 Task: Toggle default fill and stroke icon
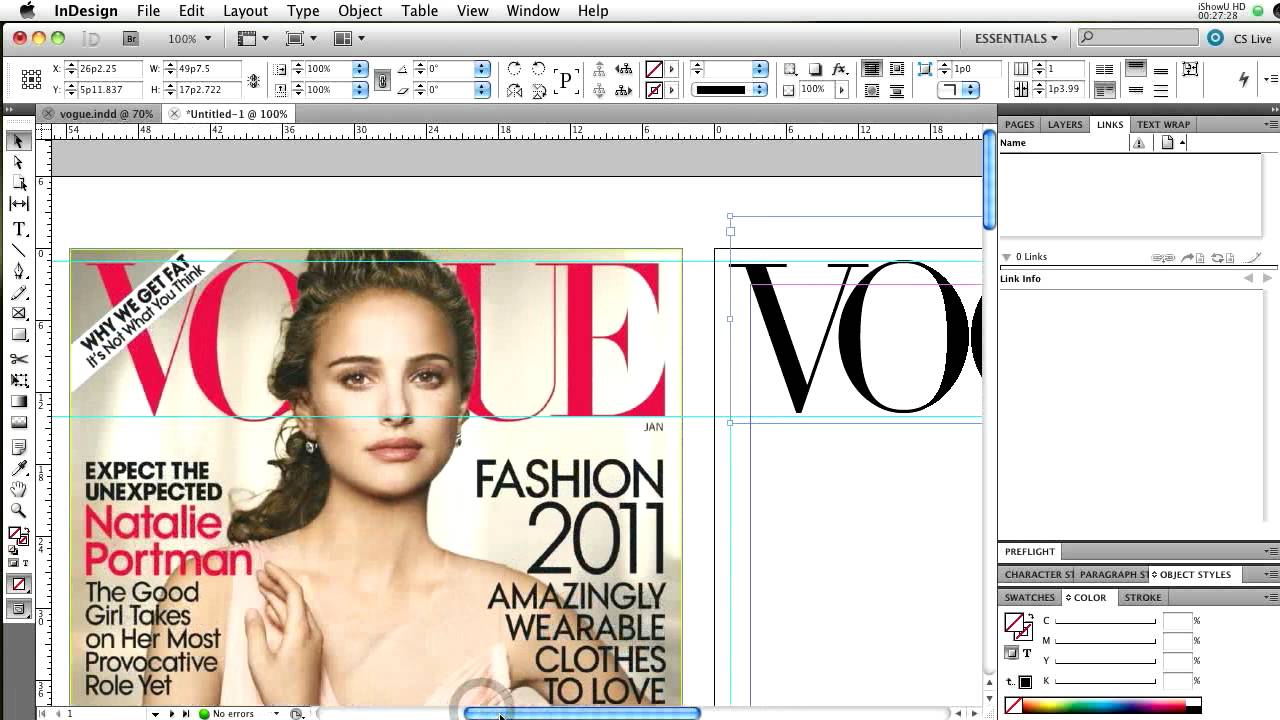[13, 550]
